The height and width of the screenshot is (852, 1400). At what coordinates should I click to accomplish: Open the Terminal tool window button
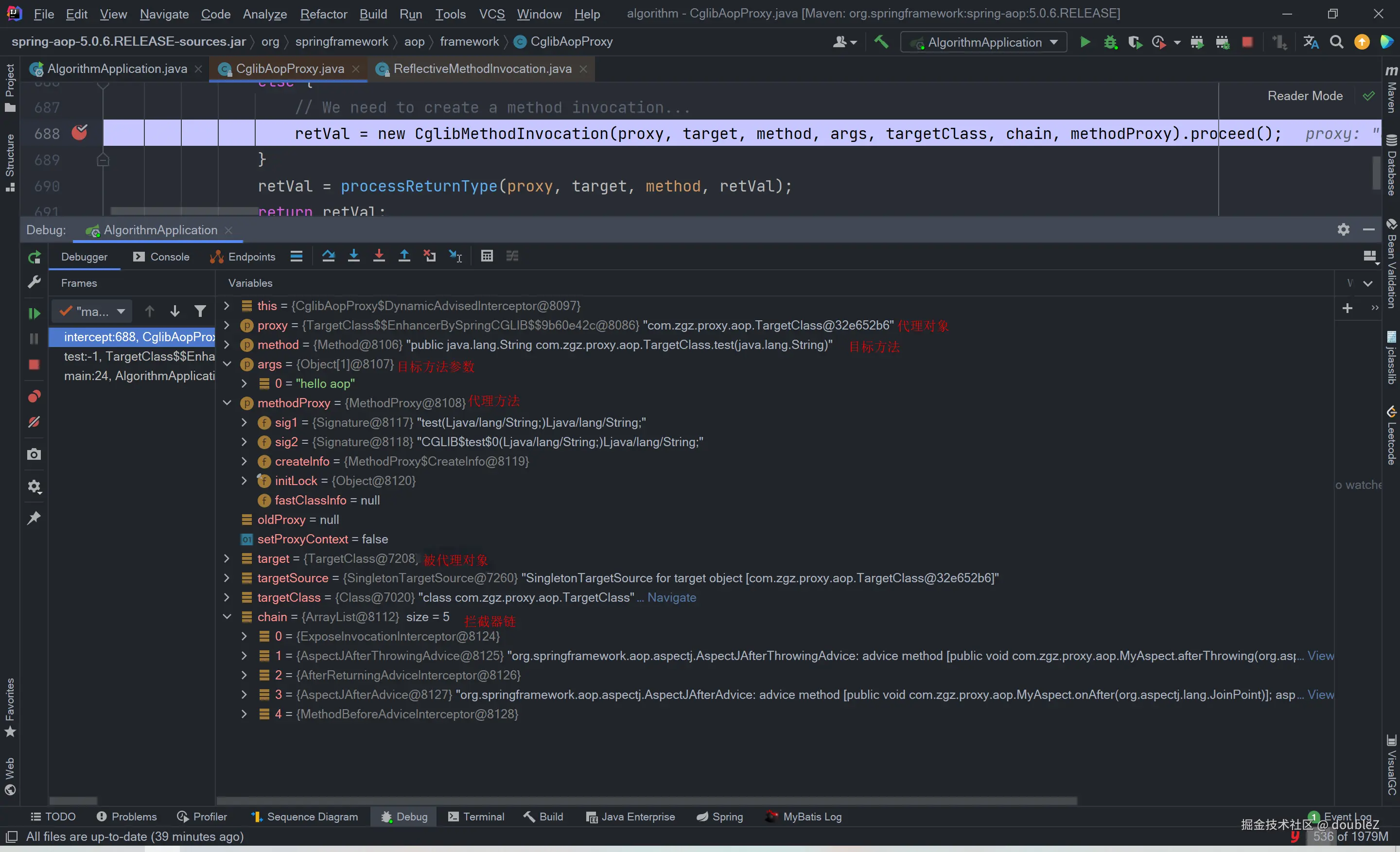click(476, 817)
